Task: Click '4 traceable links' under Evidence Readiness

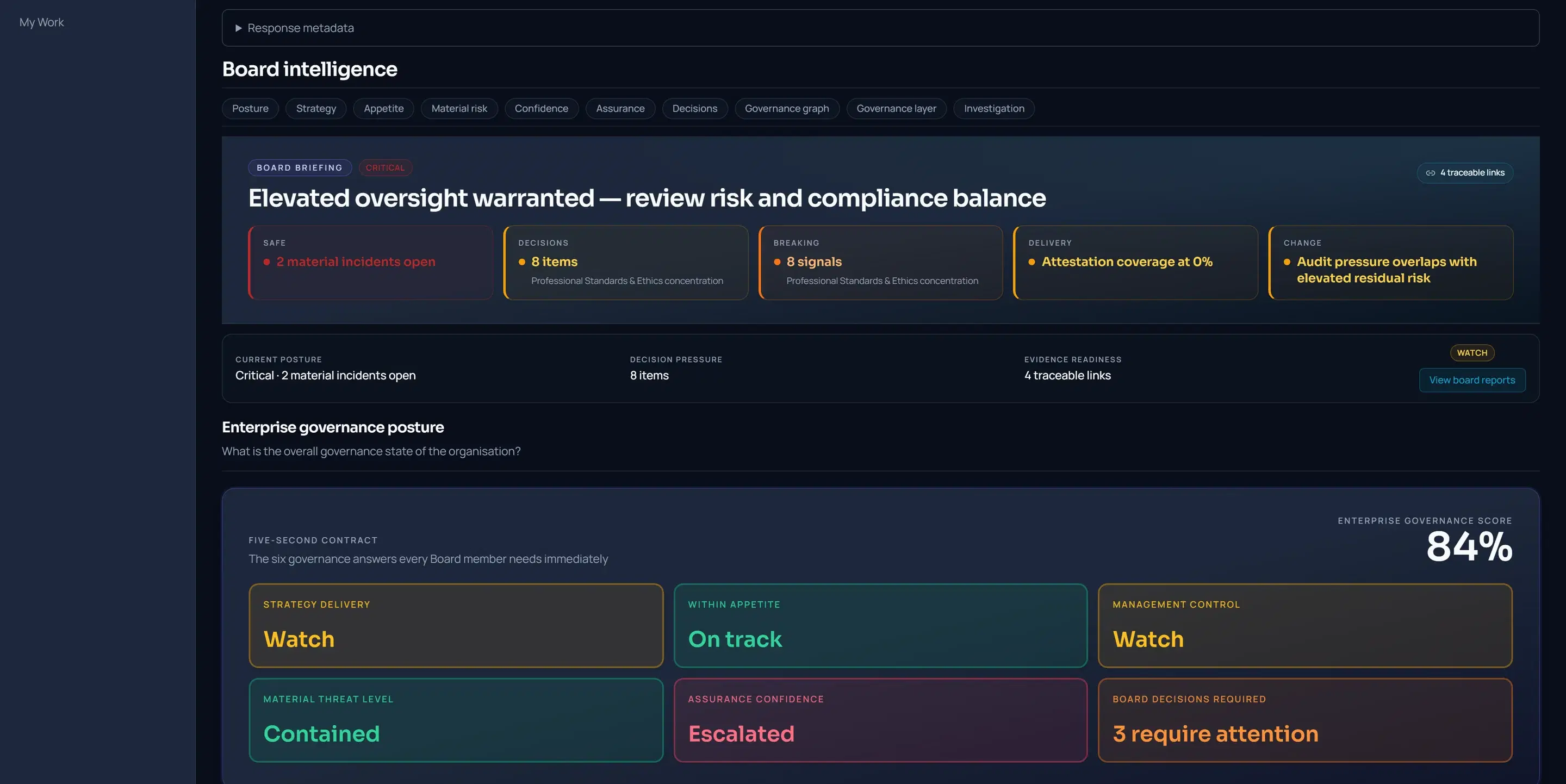Action: tap(1067, 376)
